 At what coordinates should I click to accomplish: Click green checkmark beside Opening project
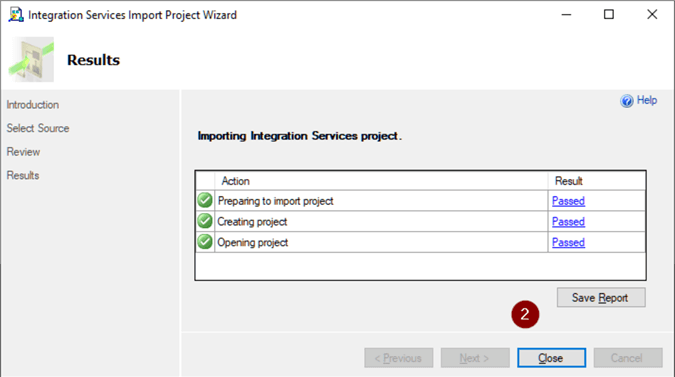pyautogui.click(x=205, y=241)
